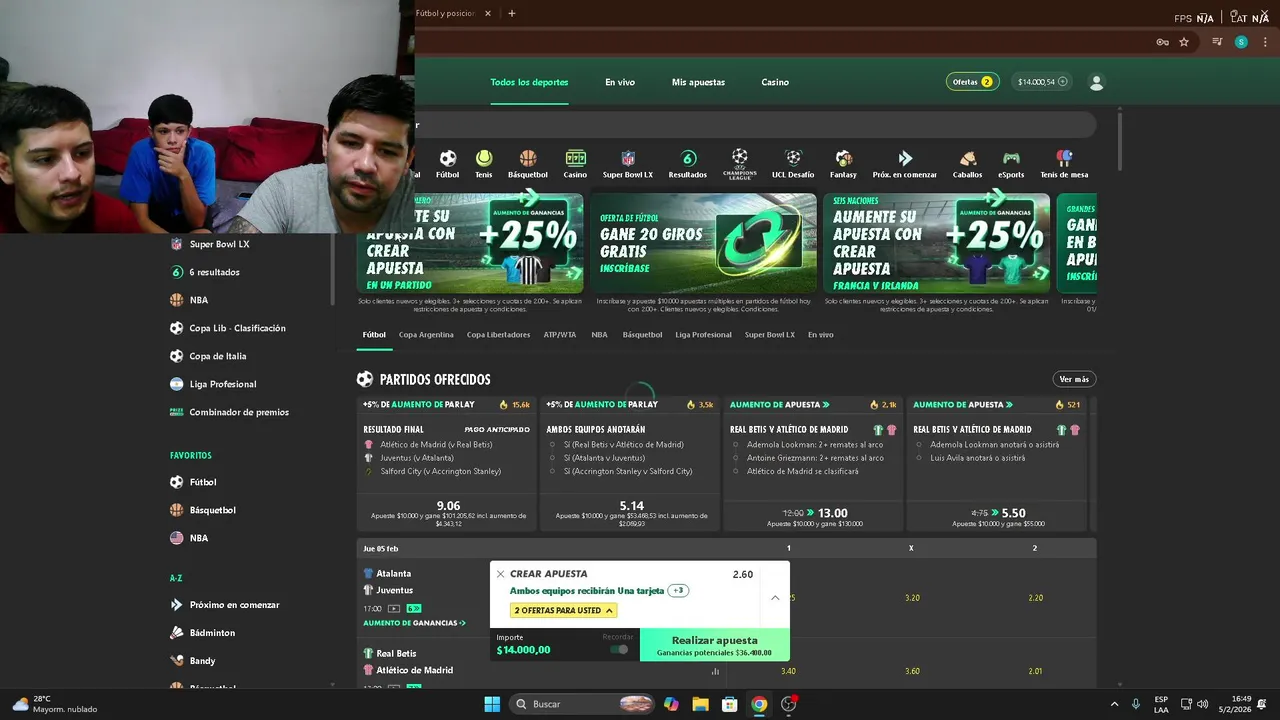Expand the 6 markets badge for Atalanta match
This screenshot has height=720, width=1280.
pos(413,608)
